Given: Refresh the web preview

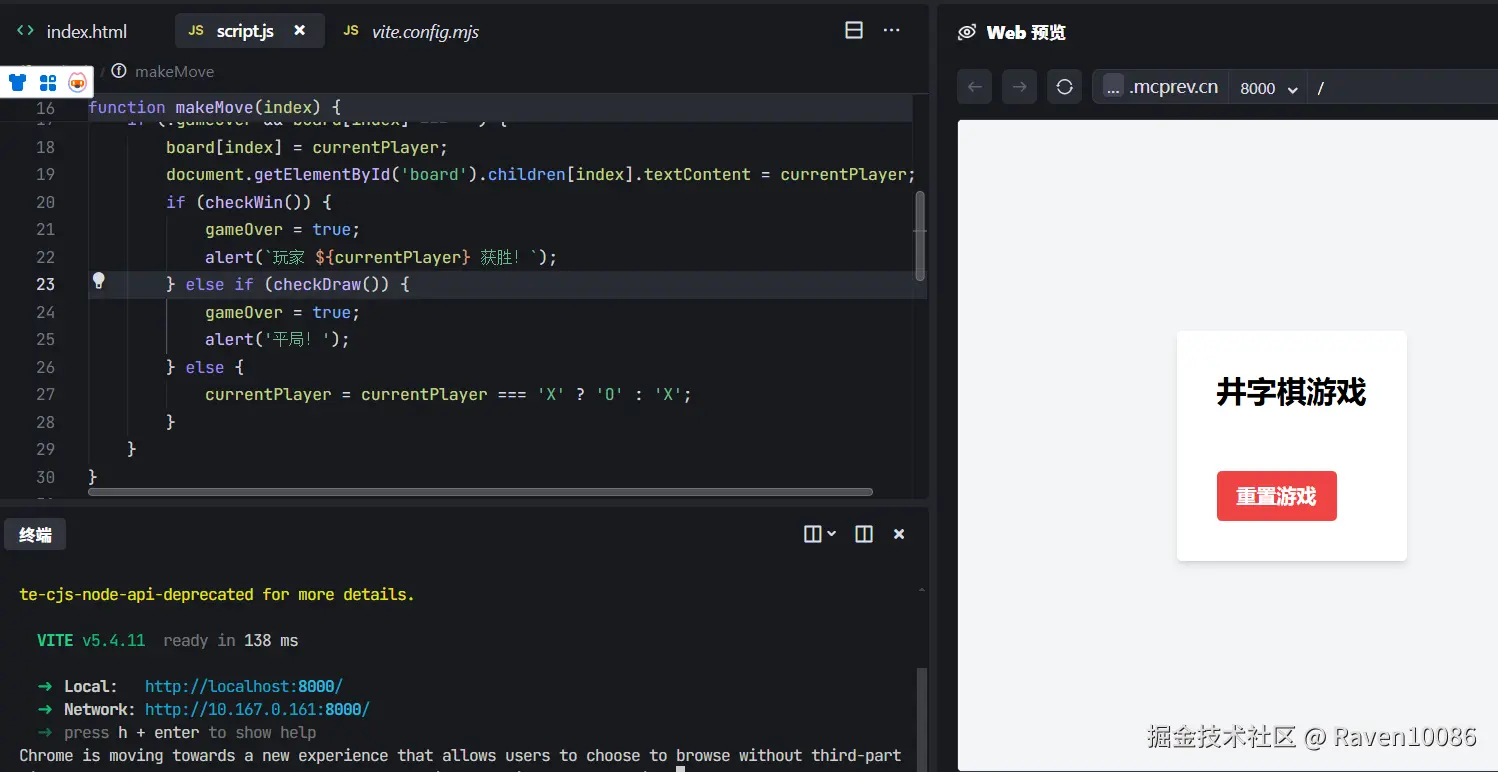Looking at the screenshot, I should point(1064,87).
